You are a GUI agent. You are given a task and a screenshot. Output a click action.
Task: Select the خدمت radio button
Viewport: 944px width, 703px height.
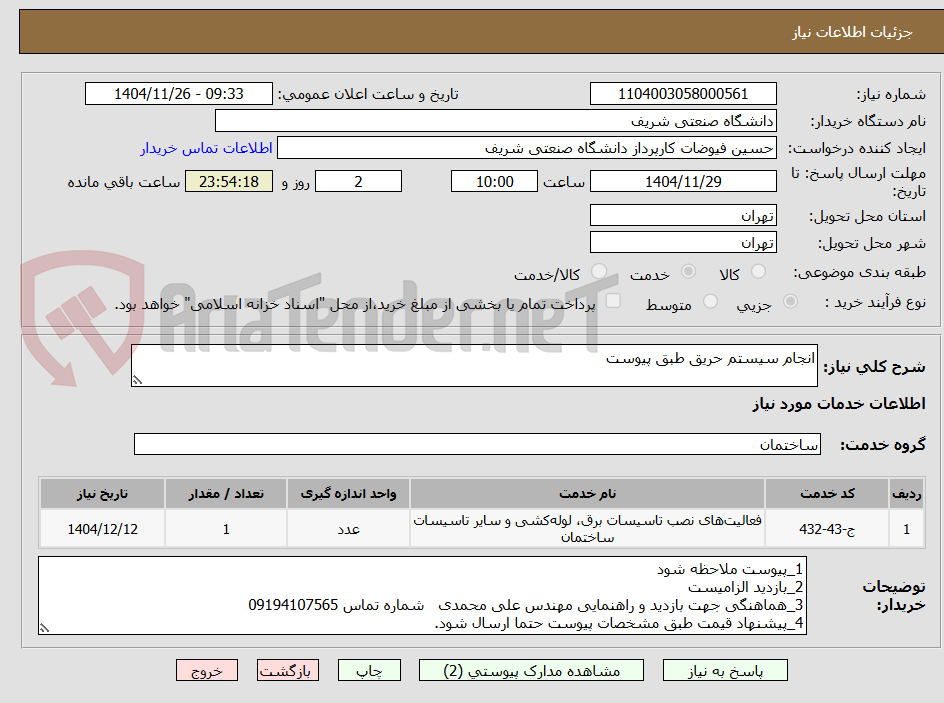tap(688, 272)
